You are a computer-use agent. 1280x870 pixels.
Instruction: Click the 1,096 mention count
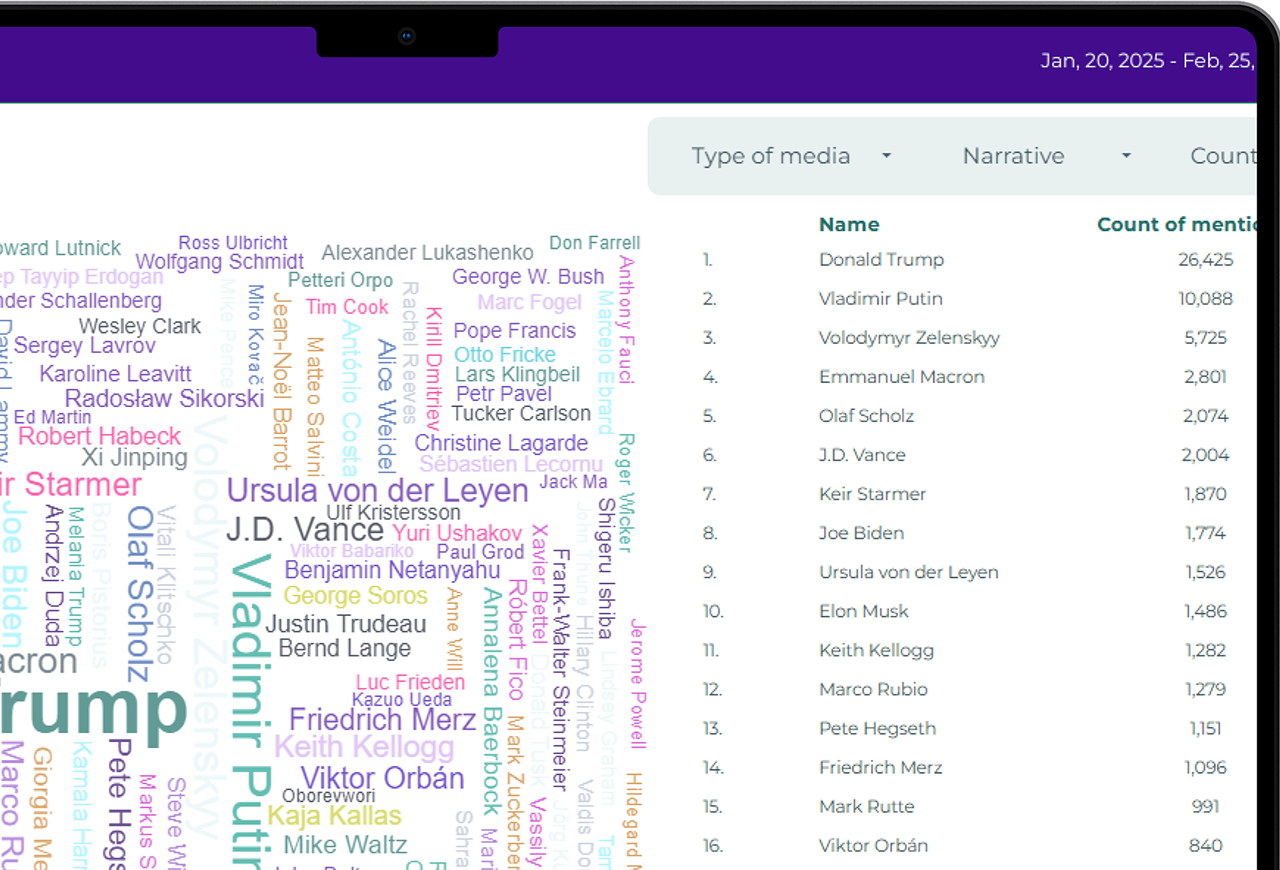pyautogui.click(x=1206, y=767)
